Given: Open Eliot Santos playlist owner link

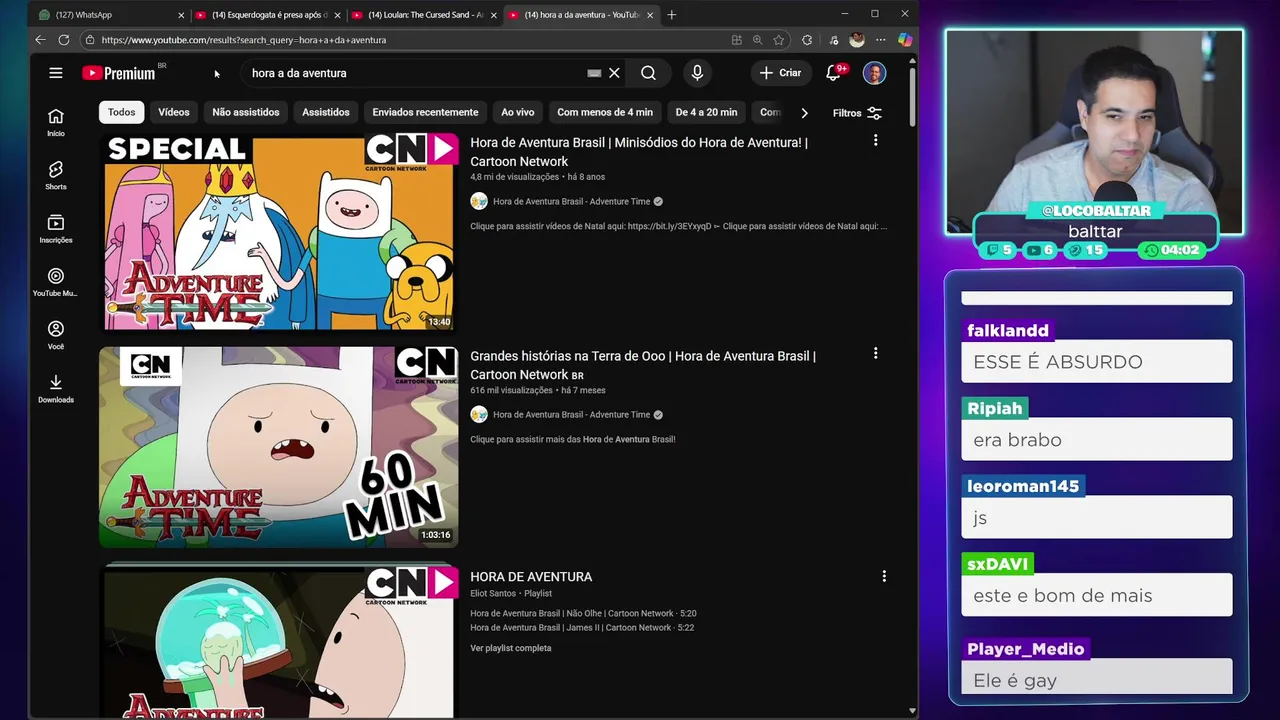Looking at the screenshot, I should 494,593.
